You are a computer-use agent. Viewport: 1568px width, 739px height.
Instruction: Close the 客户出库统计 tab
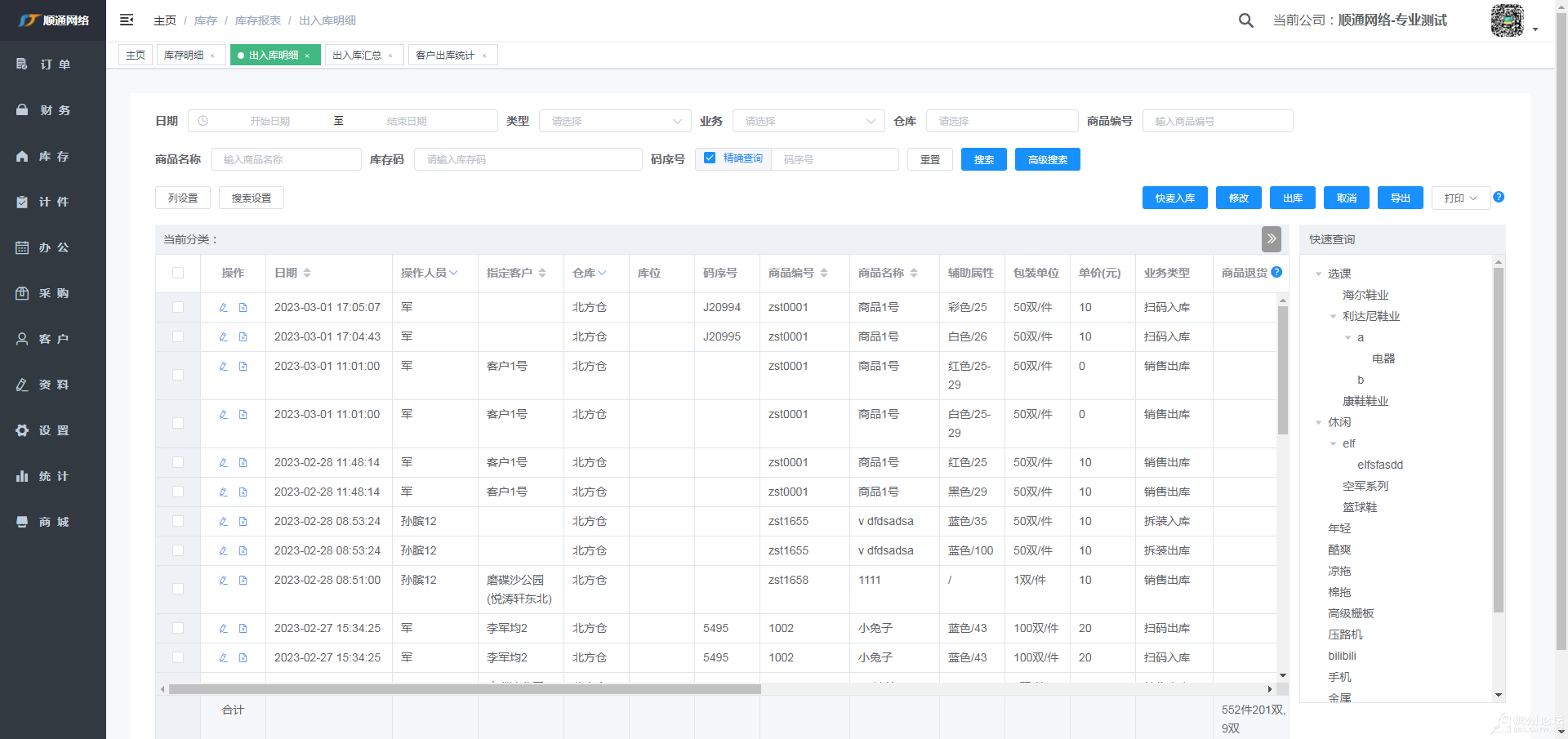coord(484,56)
